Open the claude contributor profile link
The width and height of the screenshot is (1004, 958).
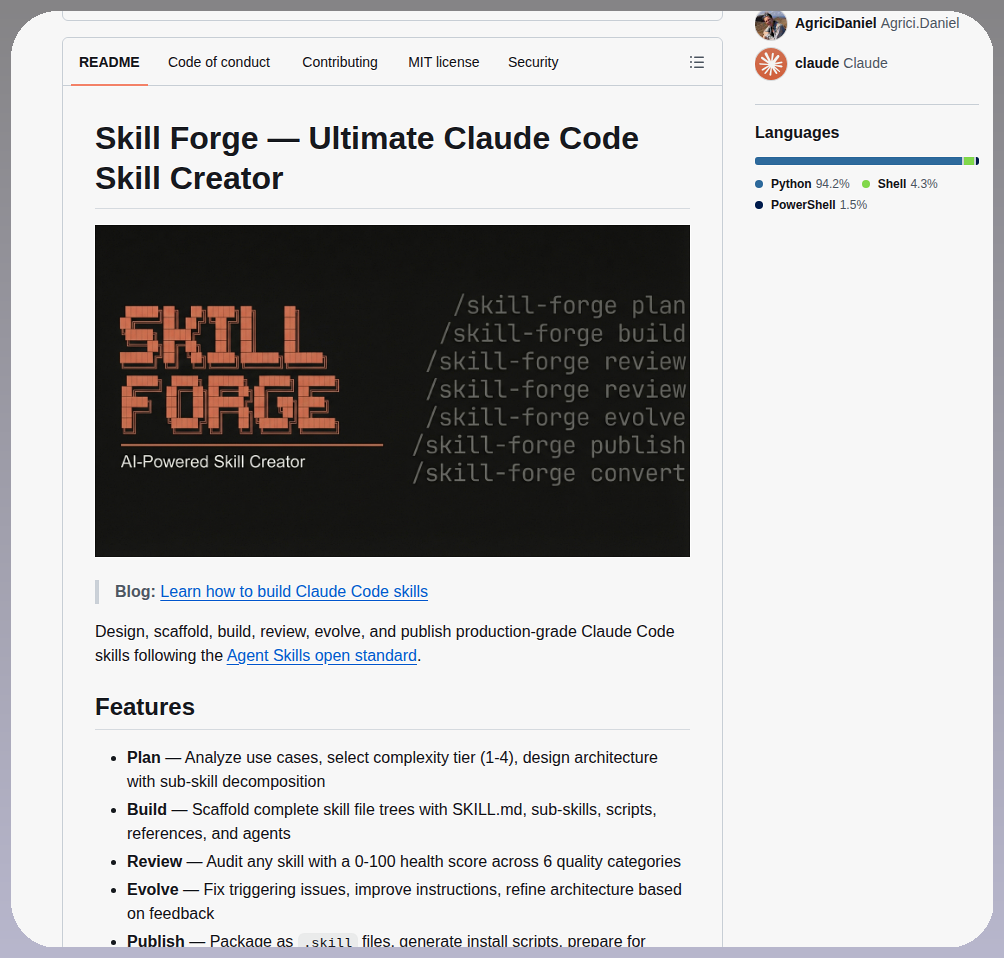coord(841,63)
